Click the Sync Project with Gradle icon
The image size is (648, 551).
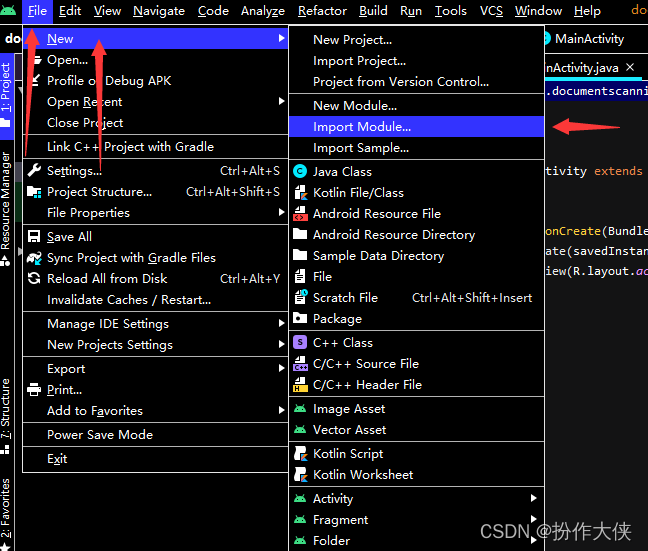point(34,258)
